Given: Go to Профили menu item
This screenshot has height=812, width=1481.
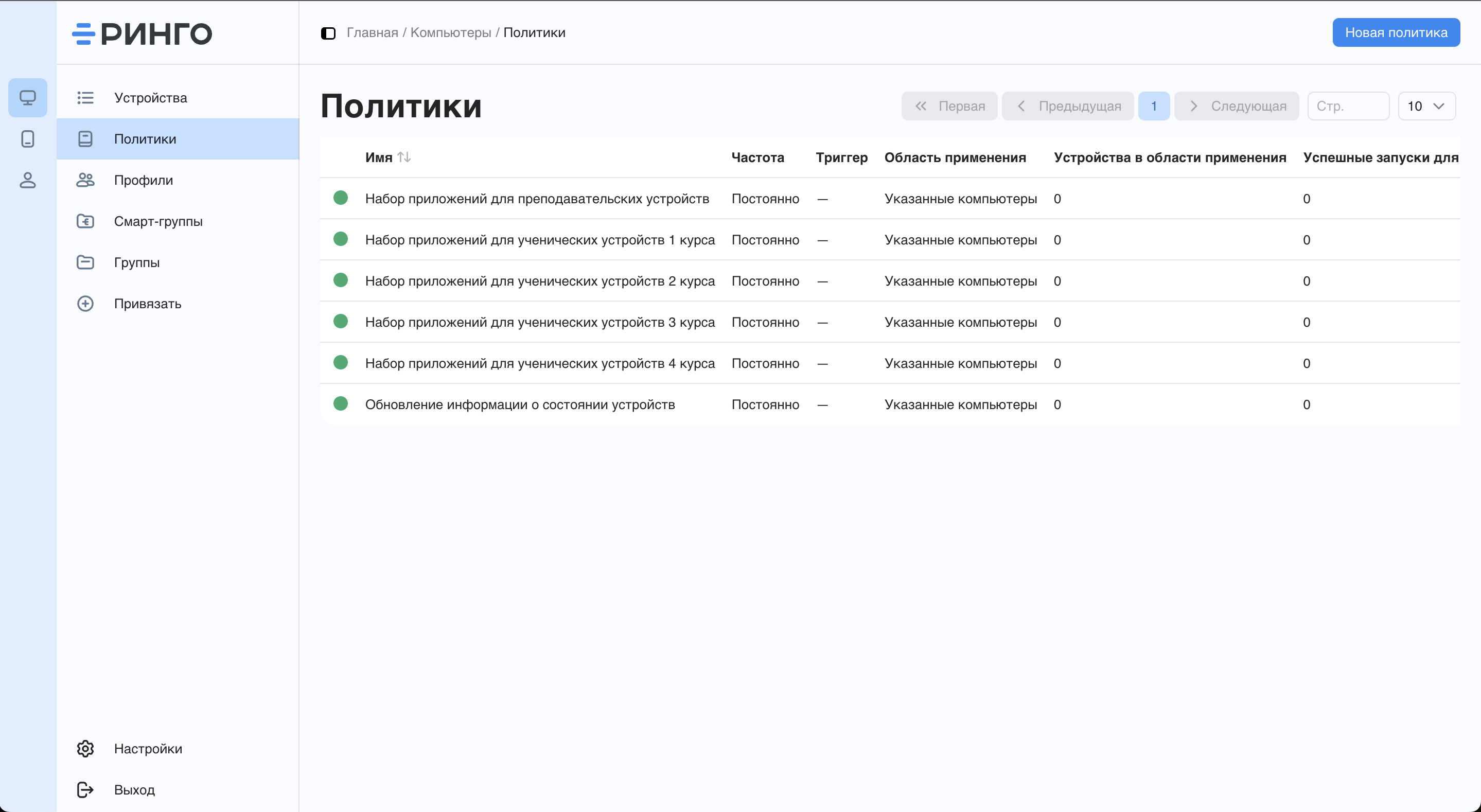Looking at the screenshot, I should [x=143, y=180].
